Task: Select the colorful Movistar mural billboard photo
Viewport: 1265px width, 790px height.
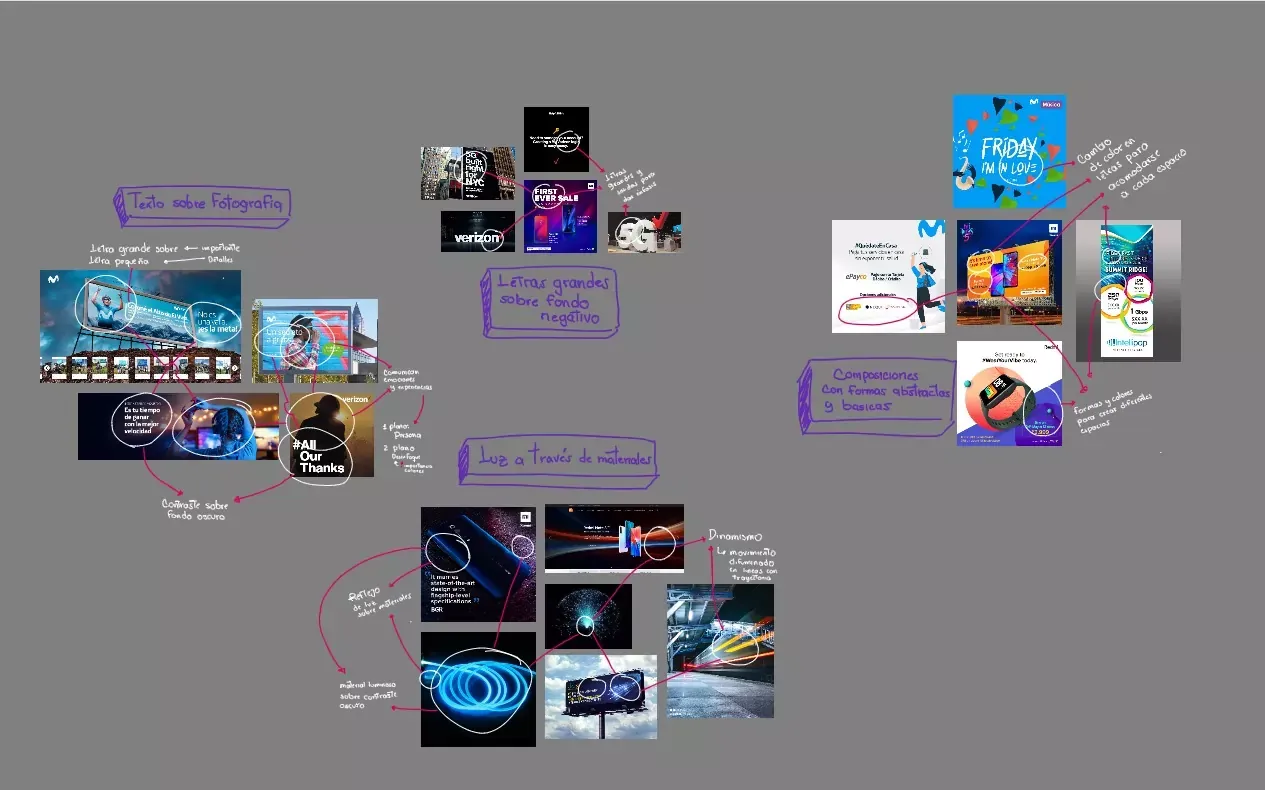Action: [315, 340]
